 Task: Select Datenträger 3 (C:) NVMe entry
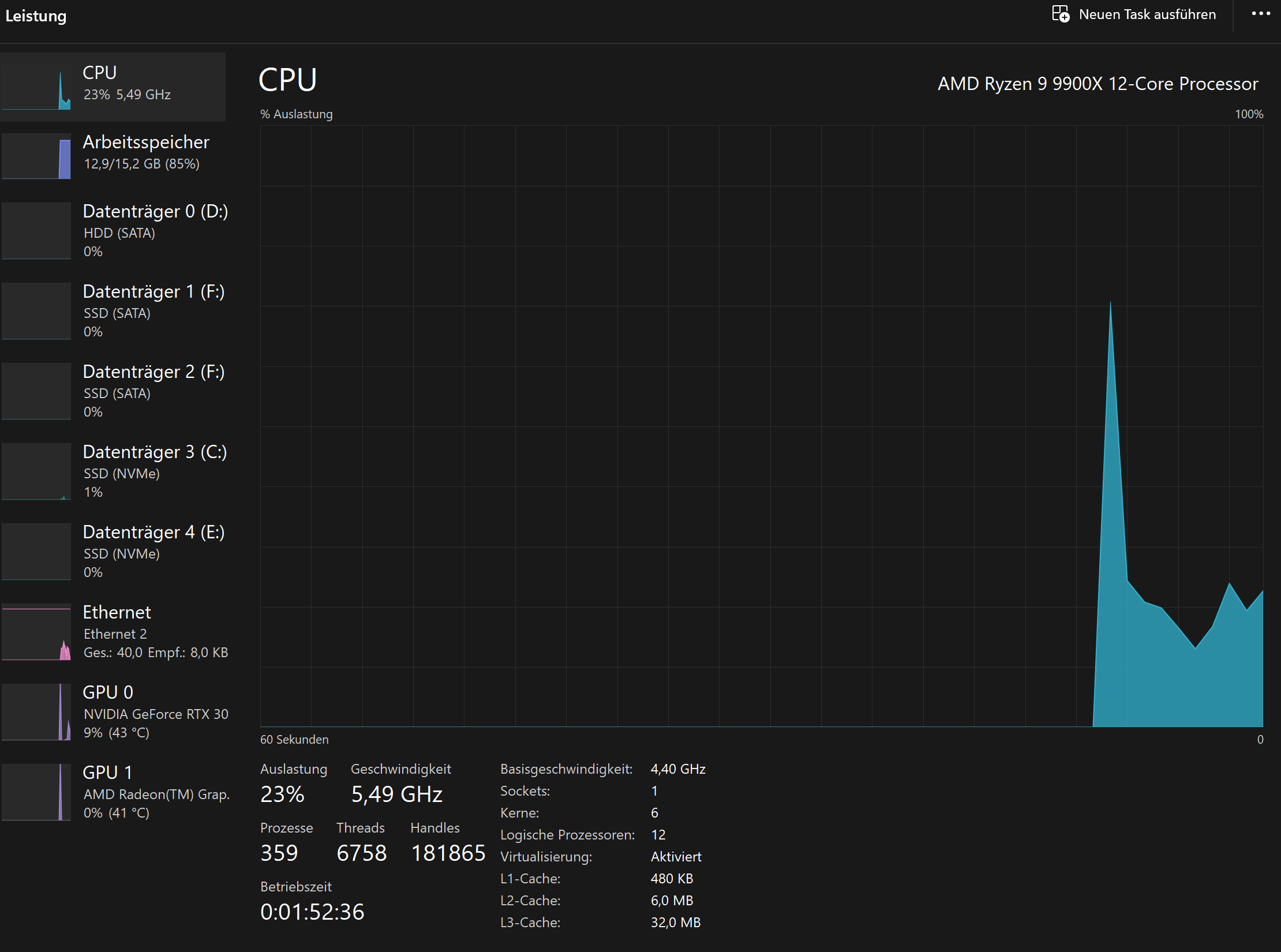[x=154, y=471]
